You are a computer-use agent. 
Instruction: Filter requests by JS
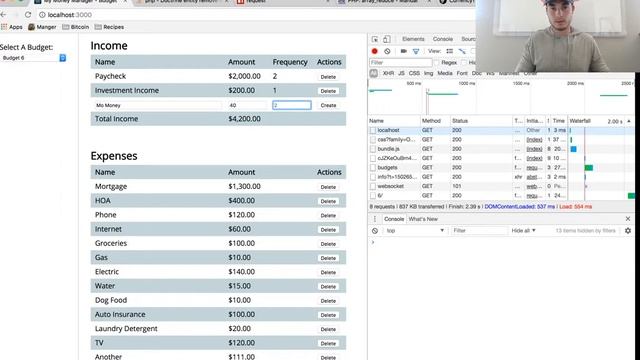coord(401,73)
